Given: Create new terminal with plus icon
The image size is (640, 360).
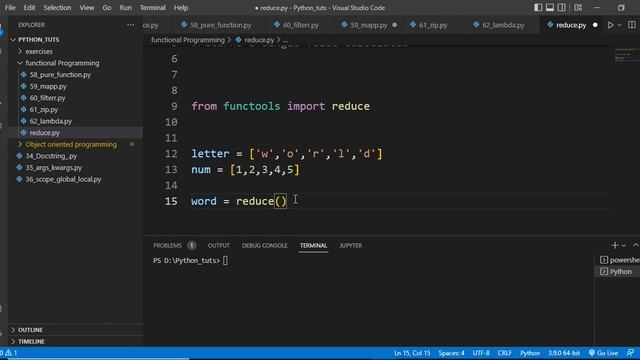Looking at the screenshot, I should click(615, 245).
